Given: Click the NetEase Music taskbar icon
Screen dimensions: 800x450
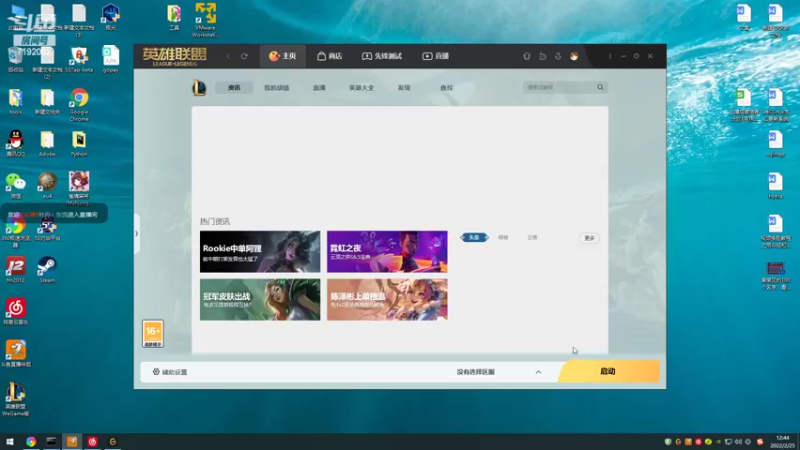Looking at the screenshot, I should 92,441.
